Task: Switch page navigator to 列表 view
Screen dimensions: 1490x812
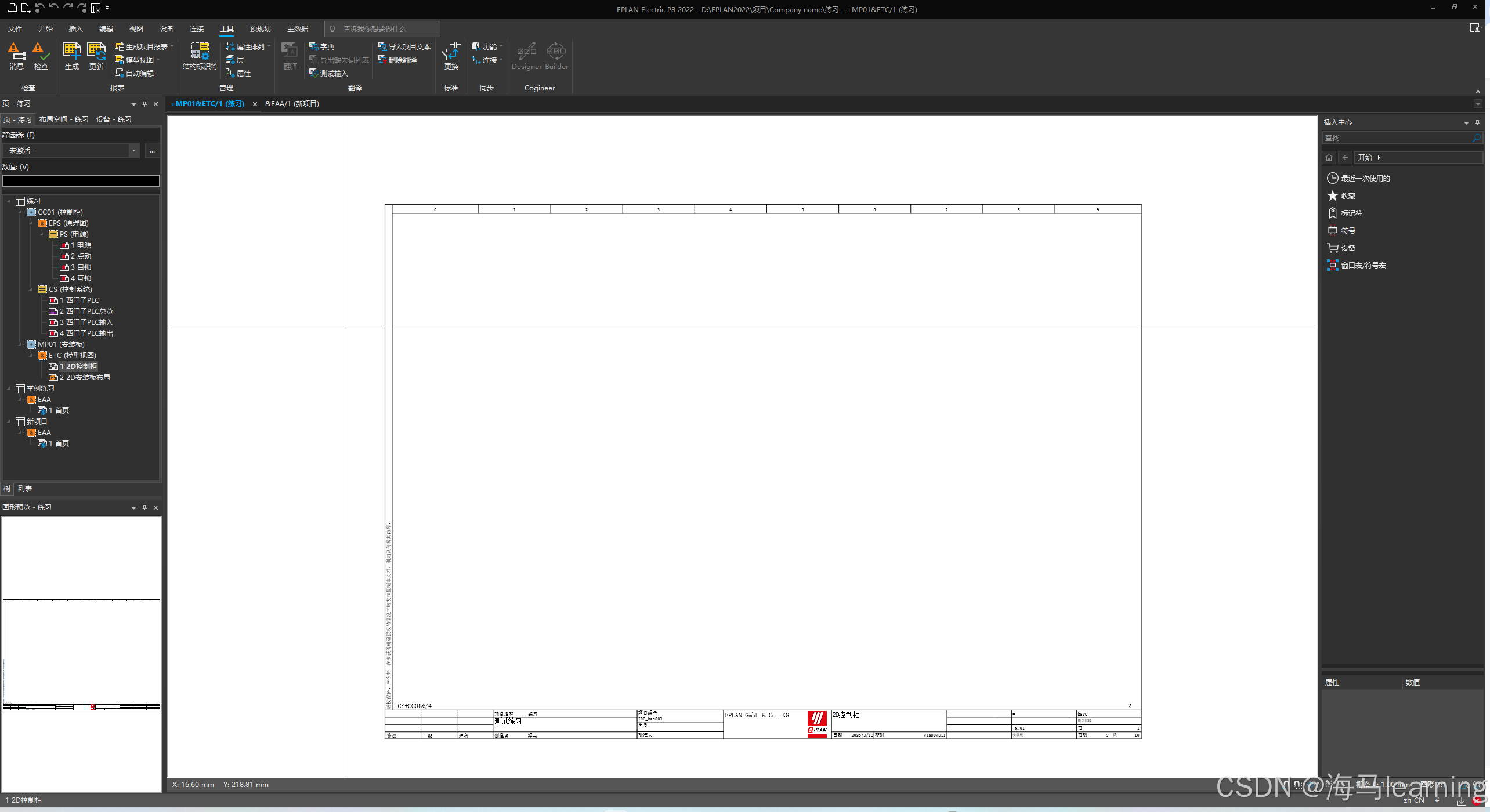Action: coord(24,488)
